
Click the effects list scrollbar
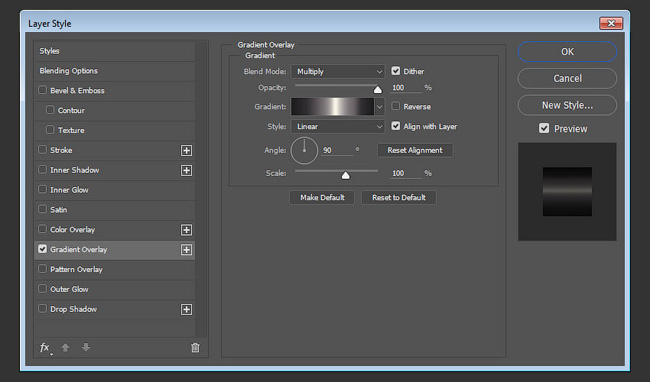tap(201, 189)
